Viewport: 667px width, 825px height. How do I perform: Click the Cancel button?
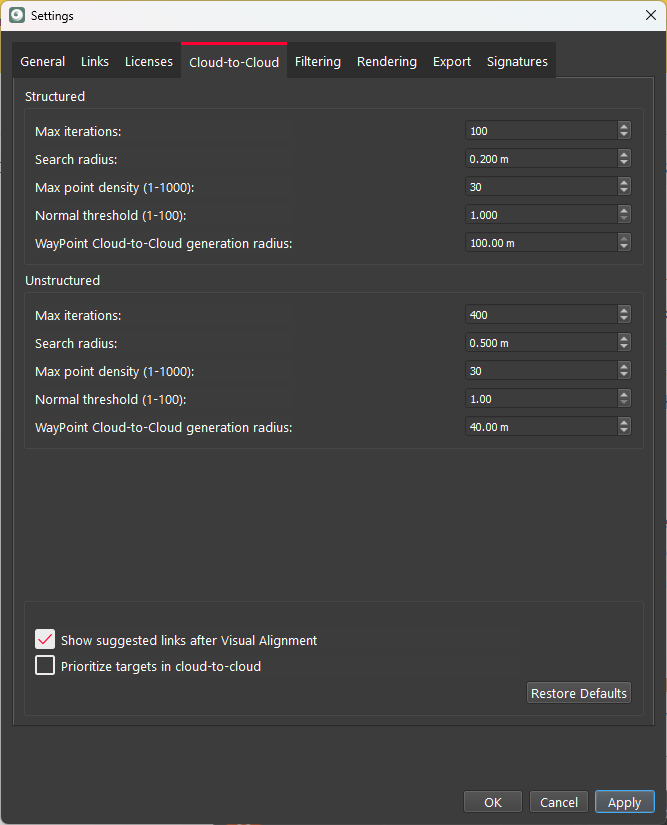559,802
